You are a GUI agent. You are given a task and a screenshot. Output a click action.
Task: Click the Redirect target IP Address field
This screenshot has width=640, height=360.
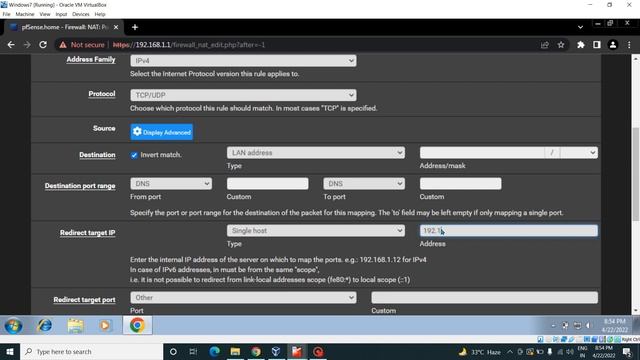[509, 231]
